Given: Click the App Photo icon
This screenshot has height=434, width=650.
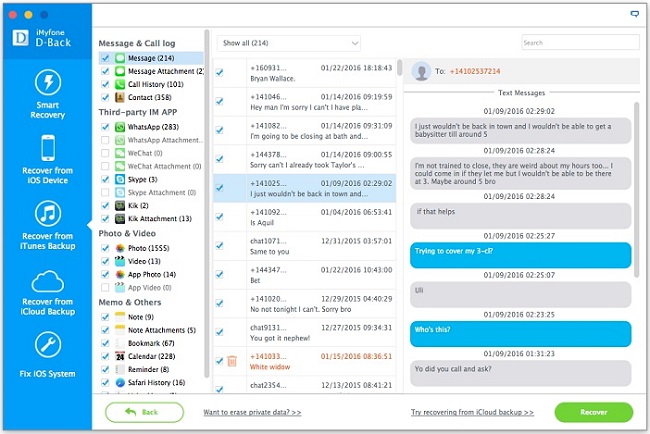Looking at the screenshot, I should (120, 274).
